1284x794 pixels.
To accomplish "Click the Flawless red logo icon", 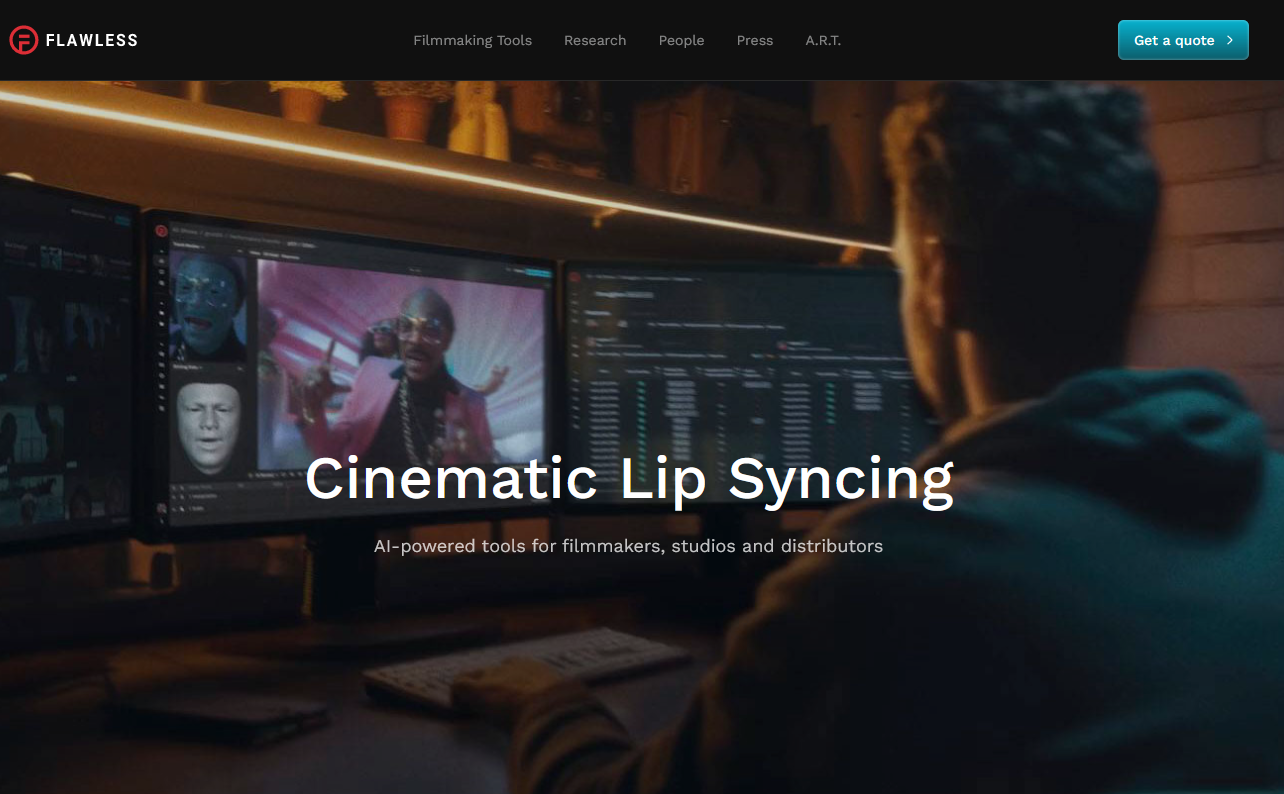I will (24, 40).
